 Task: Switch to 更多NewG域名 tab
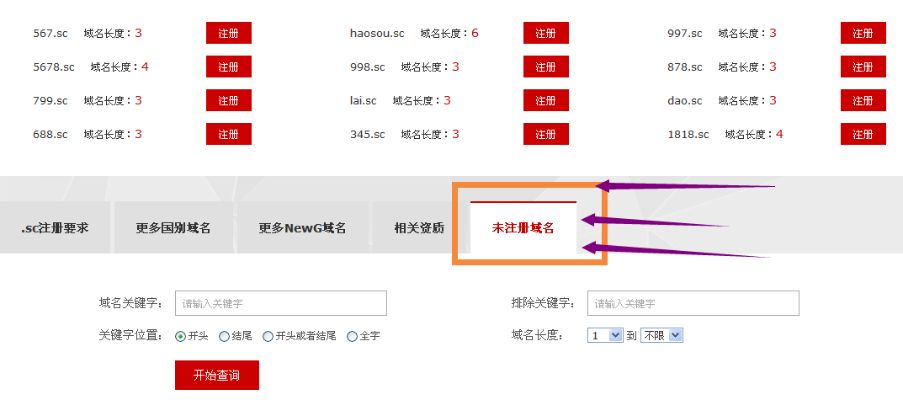tap(302, 228)
